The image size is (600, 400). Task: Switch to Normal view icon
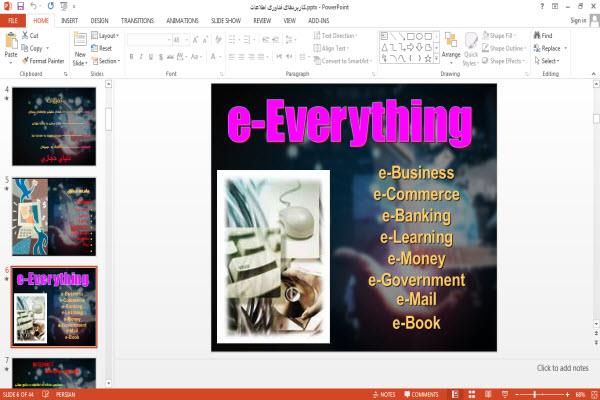(x=455, y=394)
